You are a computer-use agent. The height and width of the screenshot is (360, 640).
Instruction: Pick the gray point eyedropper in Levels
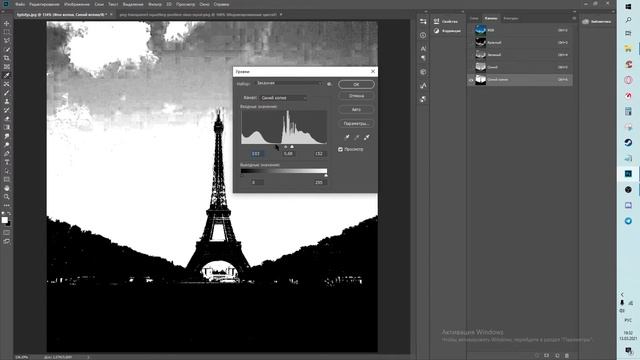click(x=357, y=137)
